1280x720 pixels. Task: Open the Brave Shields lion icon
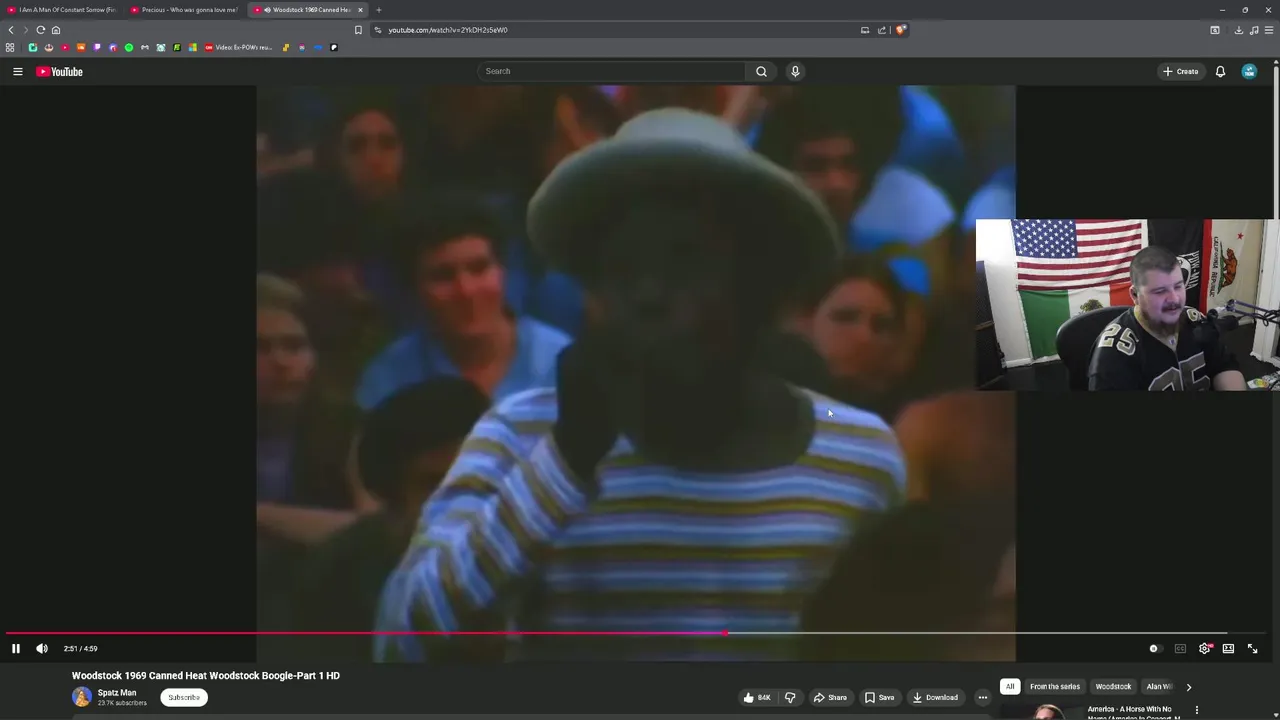coord(900,30)
